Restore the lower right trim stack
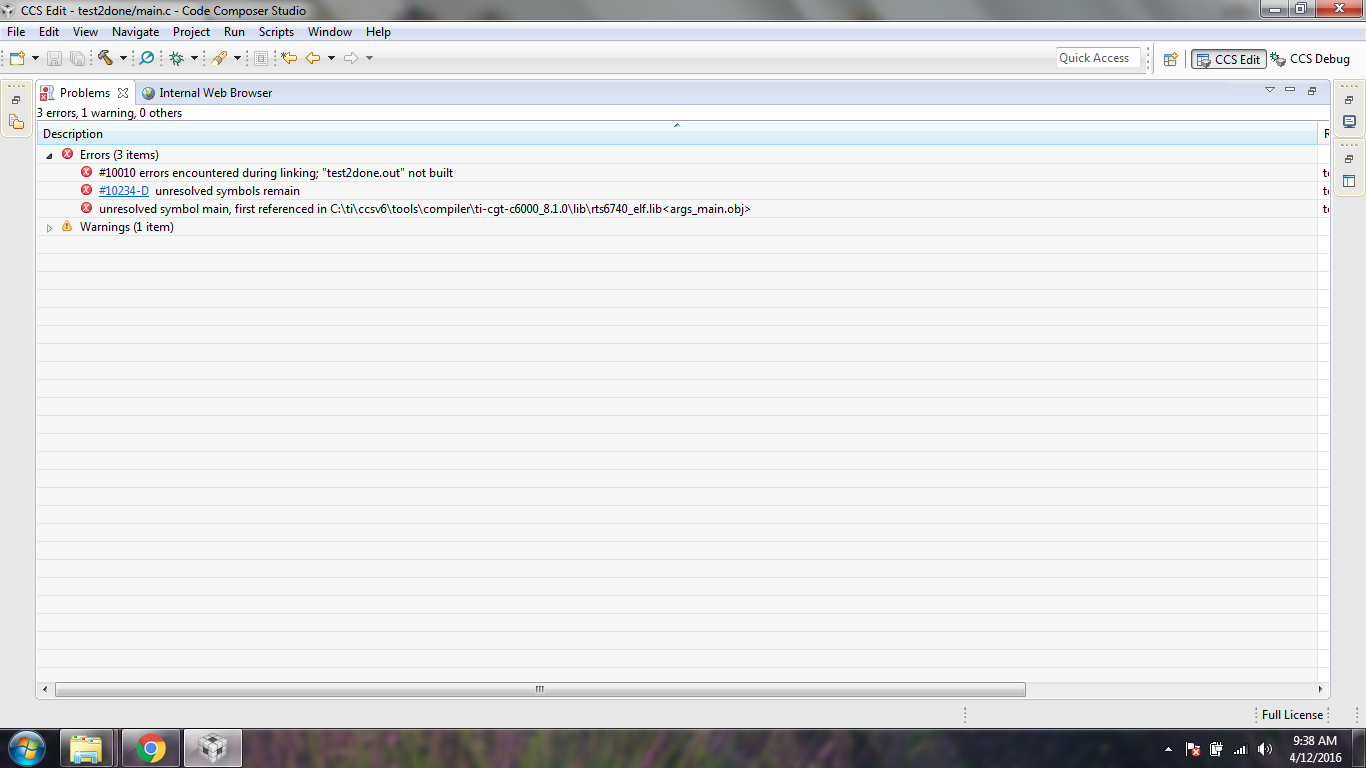Image resolution: width=1366 pixels, height=768 pixels. 1349,159
